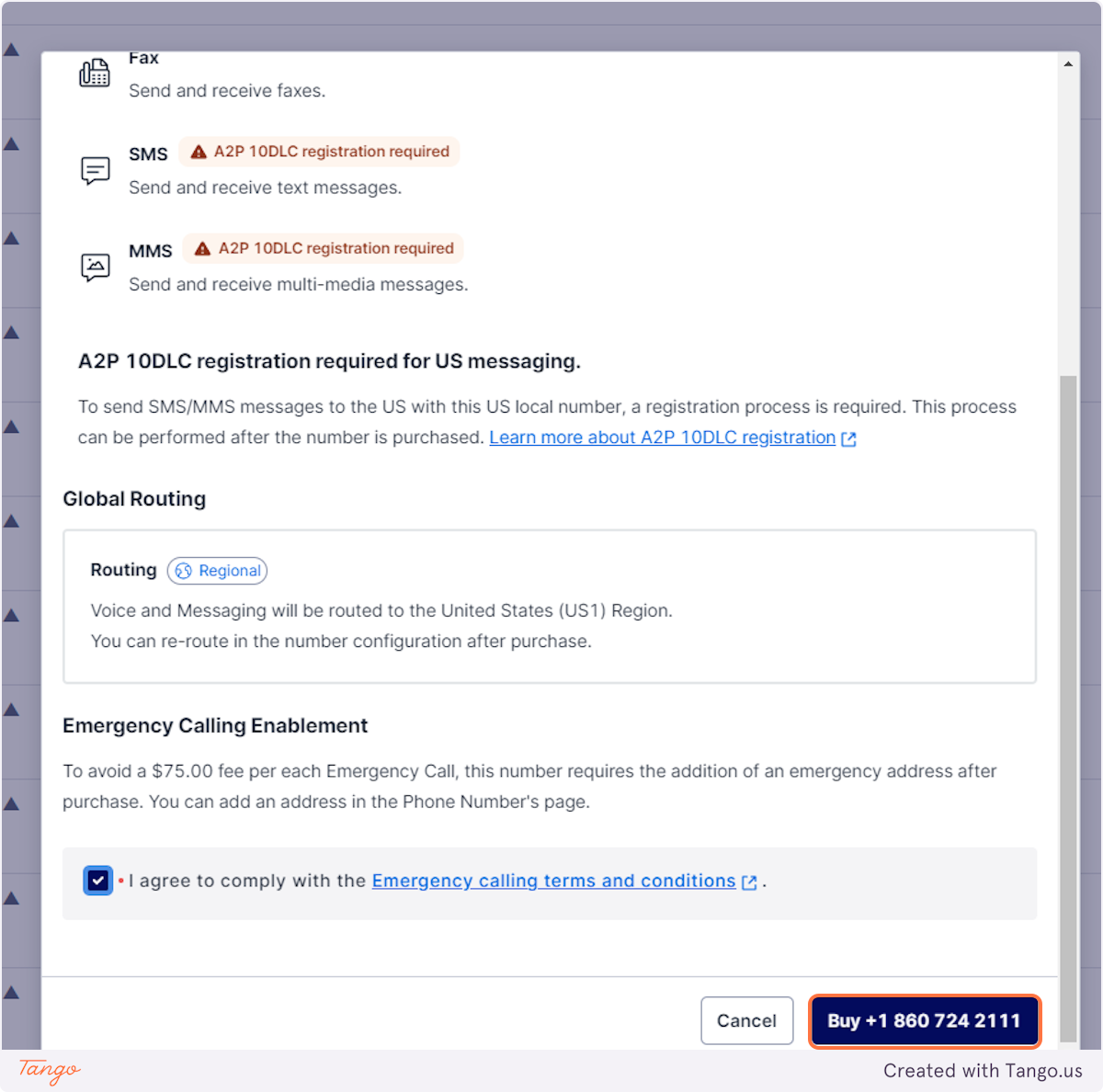
Task: Open Emergency calling terms and conditions link
Action: coord(553,881)
